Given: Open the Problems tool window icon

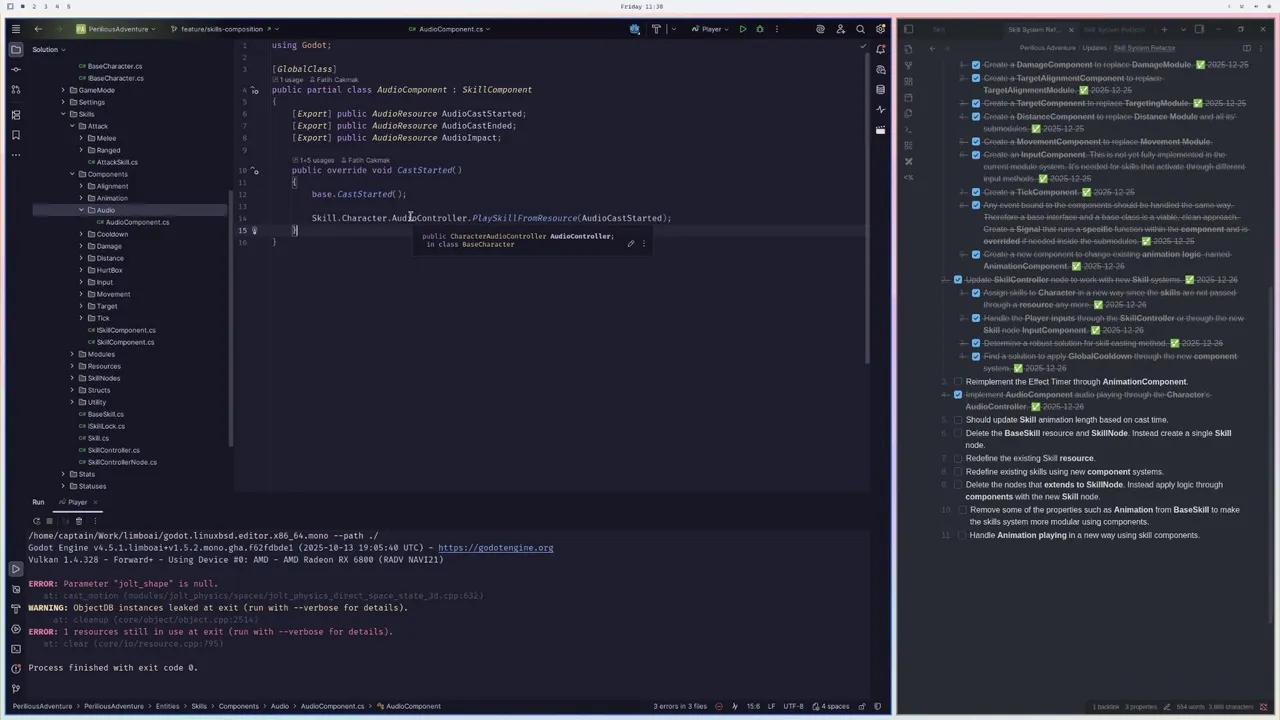Looking at the screenshot, I should (15, 667).
